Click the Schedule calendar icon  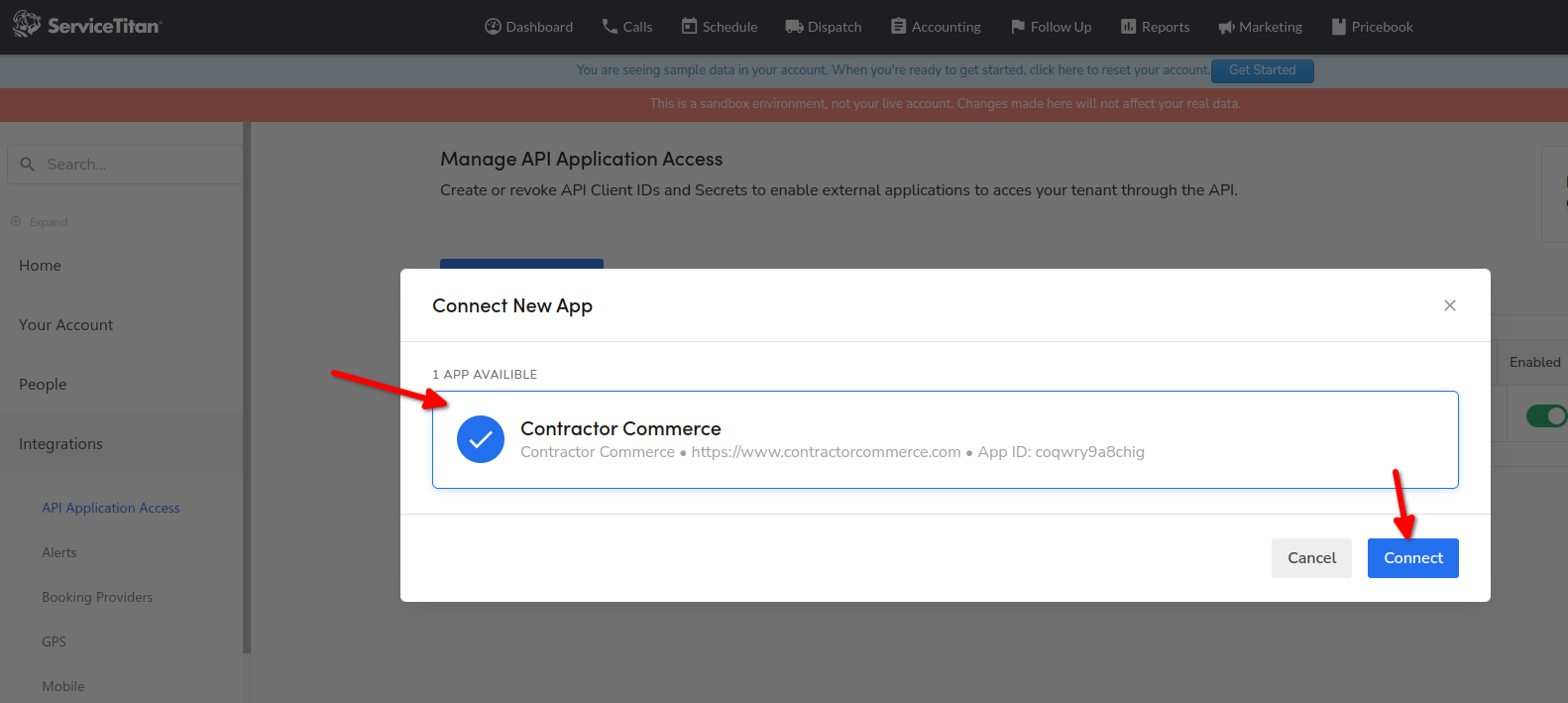pos(689,27)
